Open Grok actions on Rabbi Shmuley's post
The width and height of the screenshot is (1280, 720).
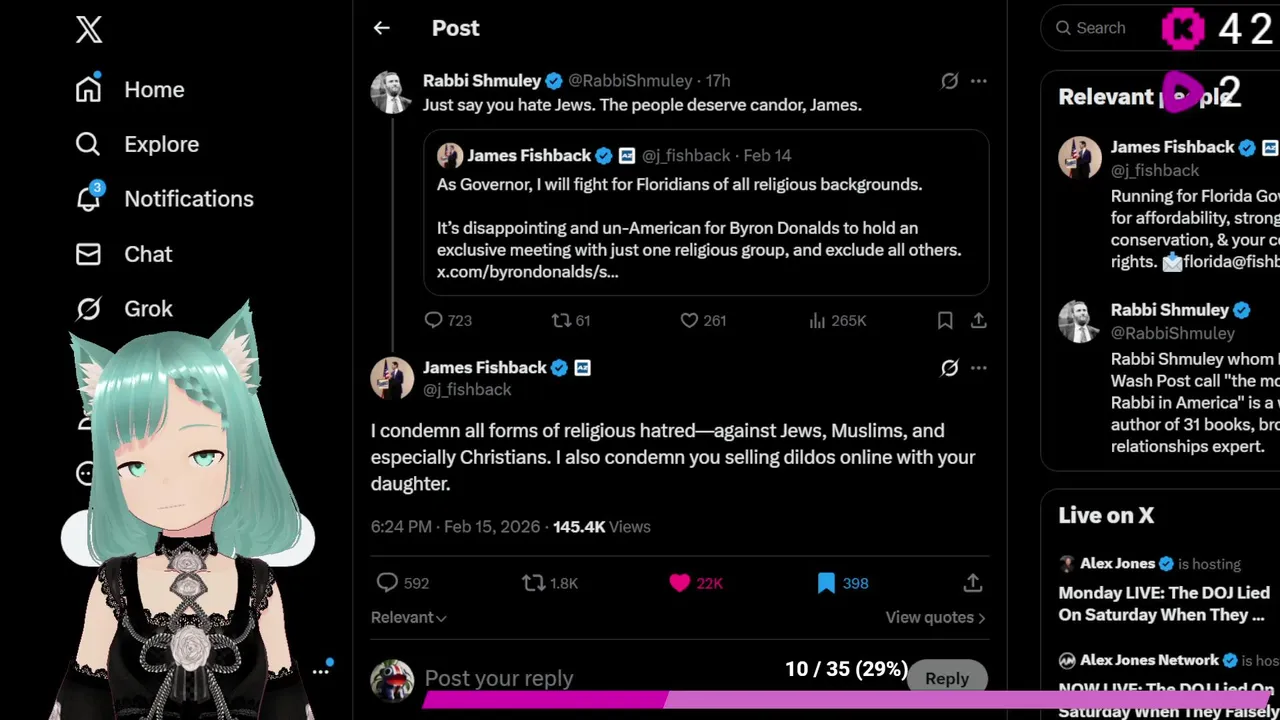(x=949, y=81)
